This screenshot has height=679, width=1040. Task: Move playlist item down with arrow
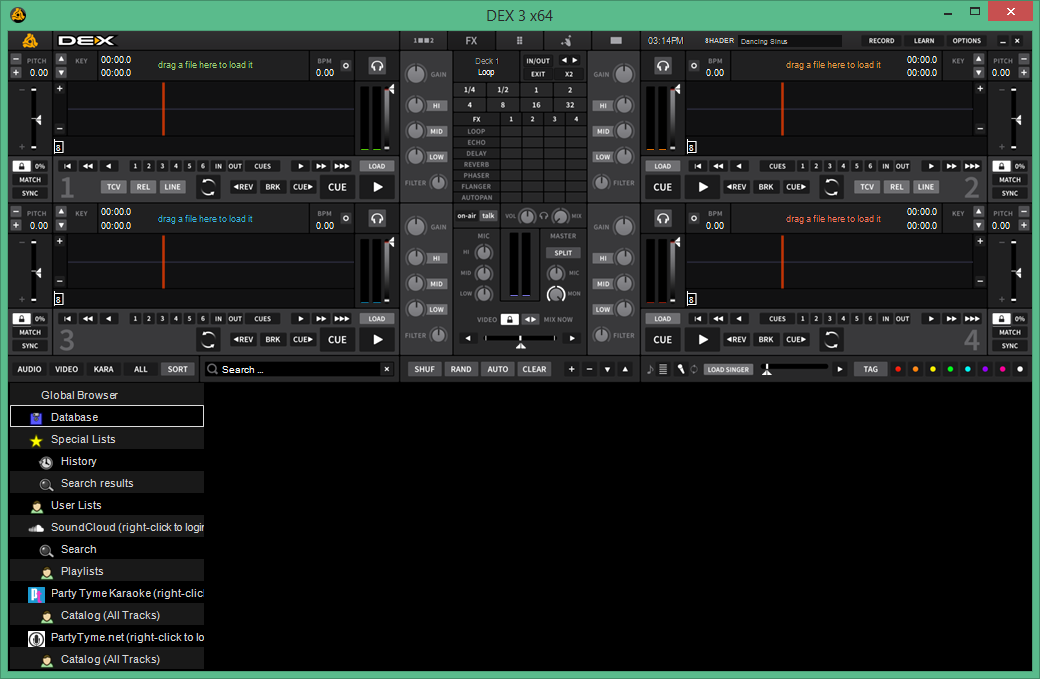coord(608,369)
